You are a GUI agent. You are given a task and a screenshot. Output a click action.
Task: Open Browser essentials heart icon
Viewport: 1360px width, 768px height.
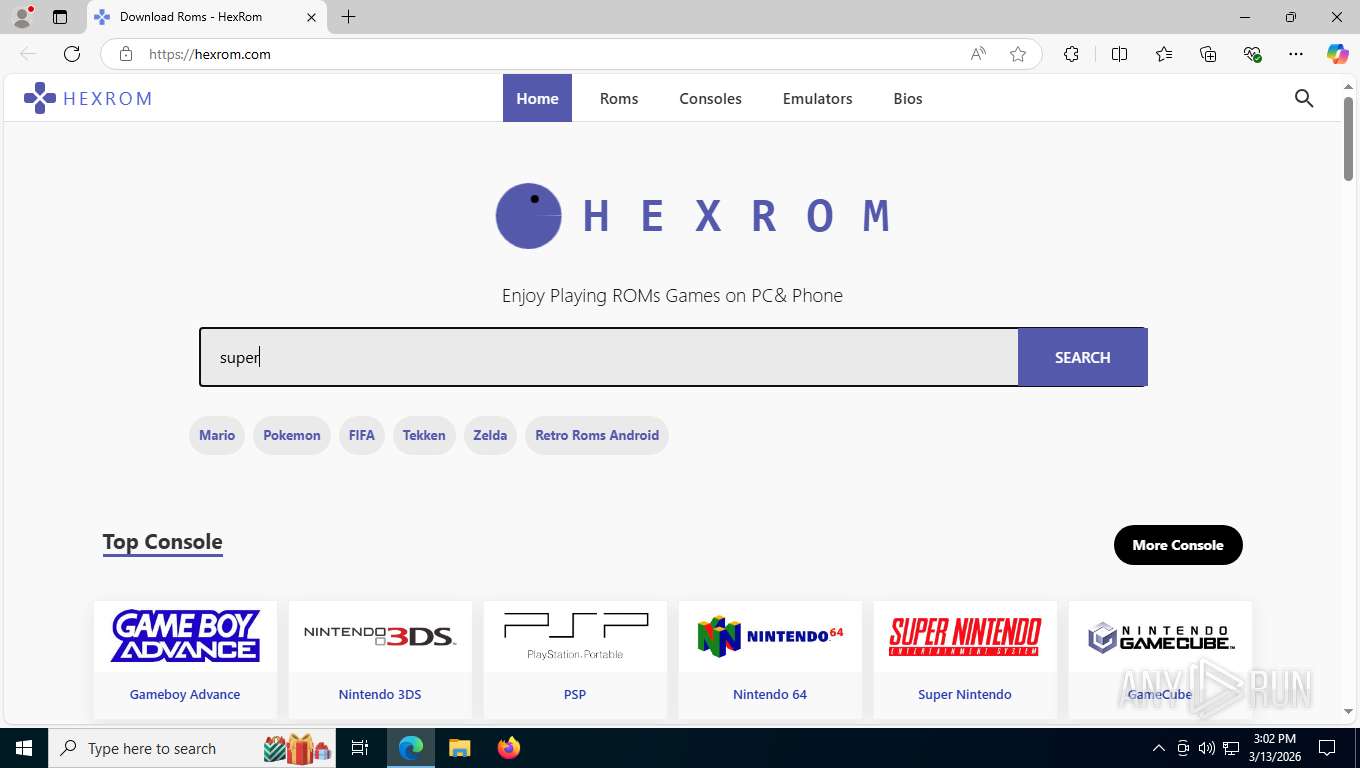coord(1252,54)
